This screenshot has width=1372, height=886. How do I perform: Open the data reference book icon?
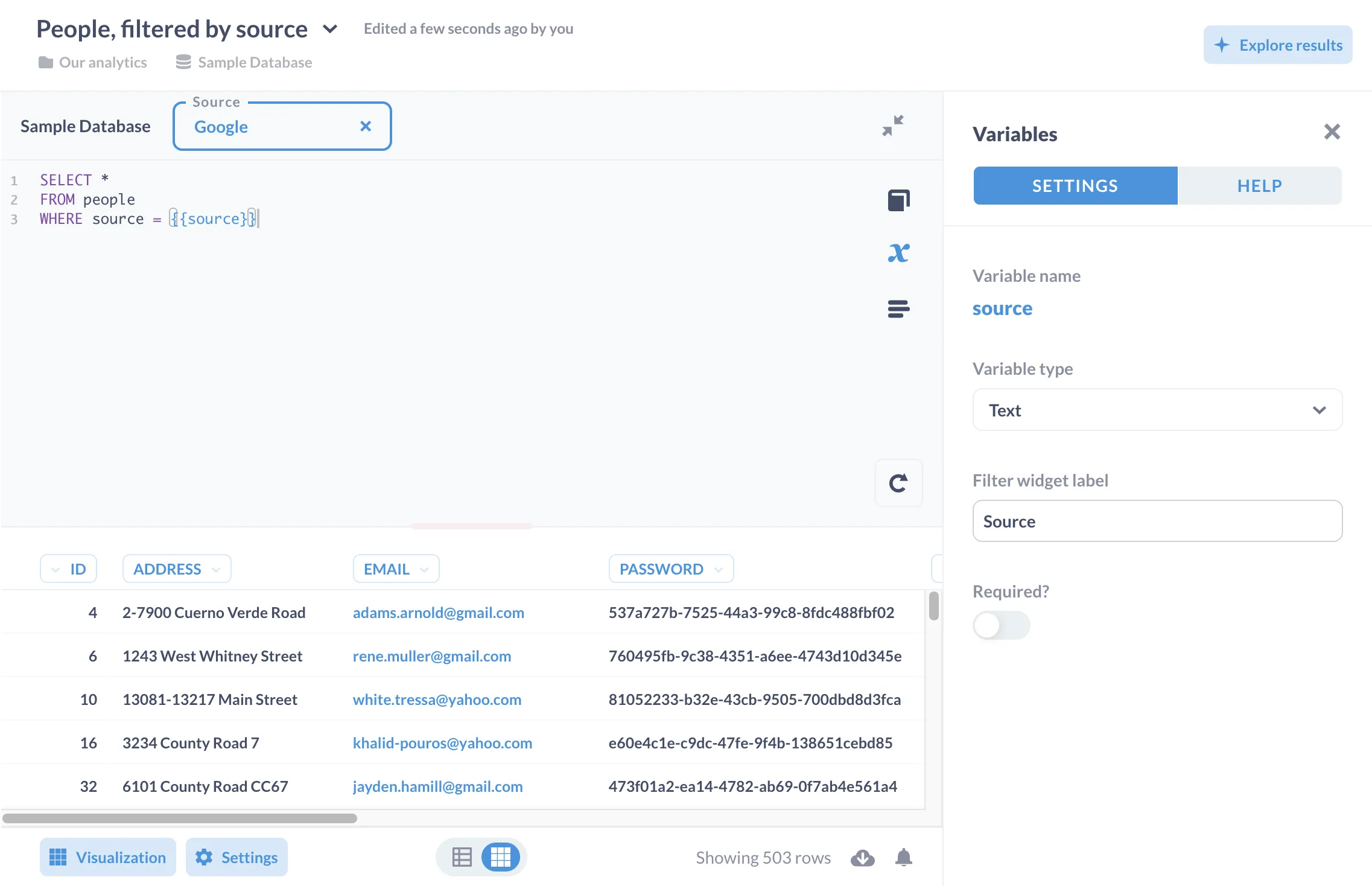(898, 200)
